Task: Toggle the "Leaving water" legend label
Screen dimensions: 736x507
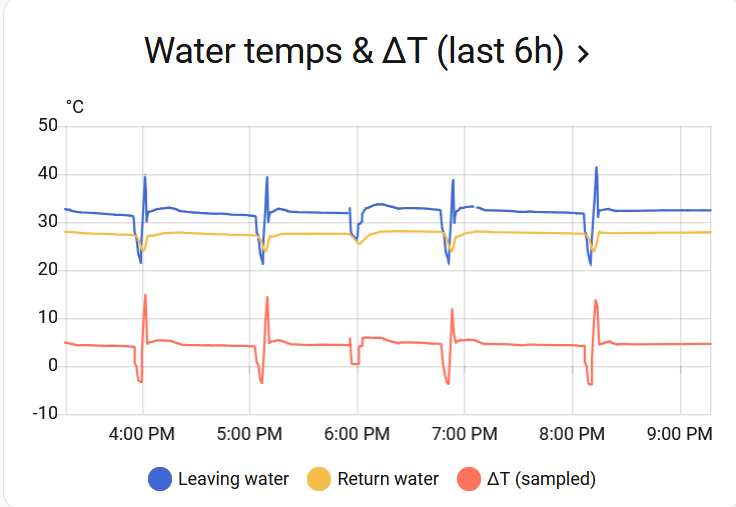Action: click(x=233, y=479)
